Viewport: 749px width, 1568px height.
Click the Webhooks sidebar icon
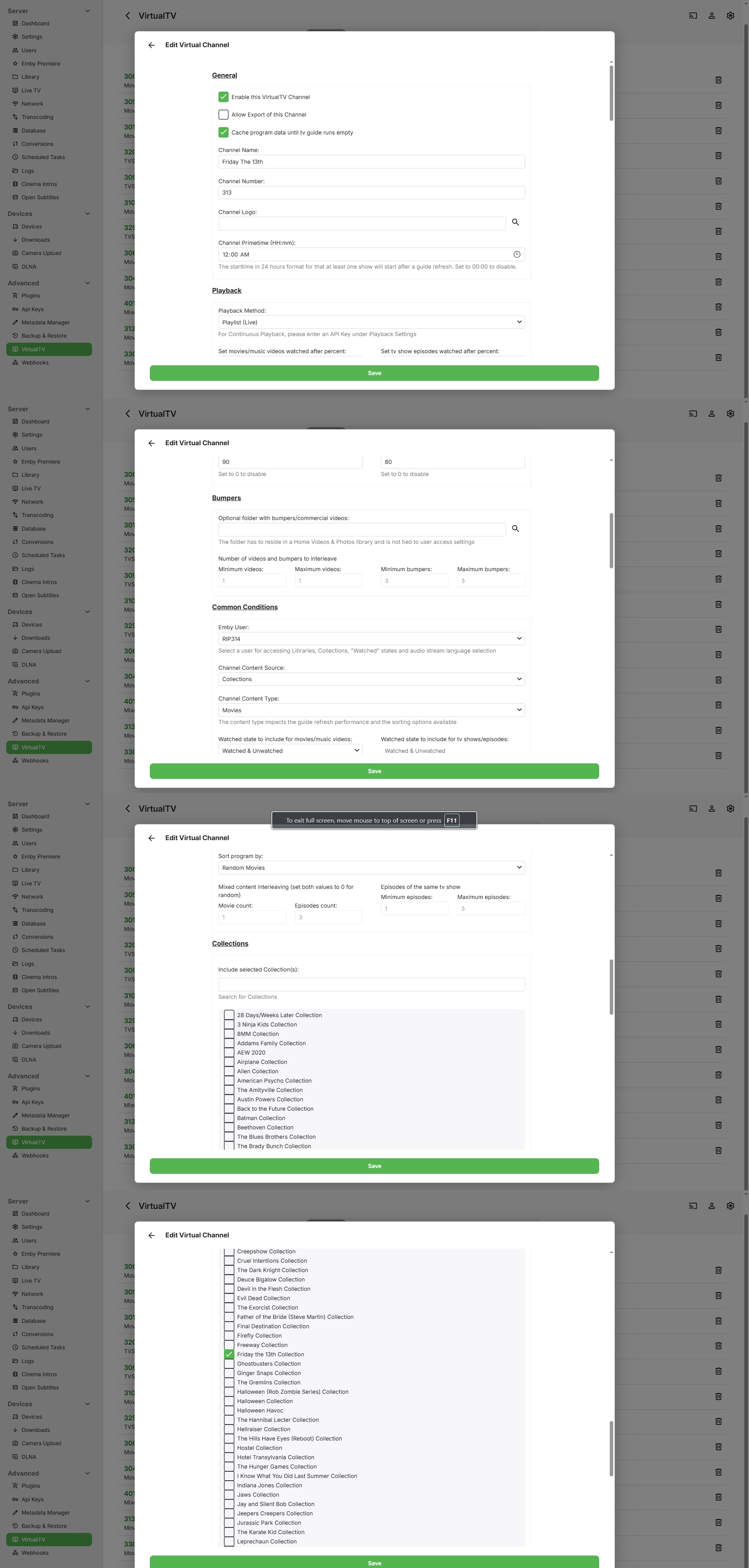tap(15, 363)
